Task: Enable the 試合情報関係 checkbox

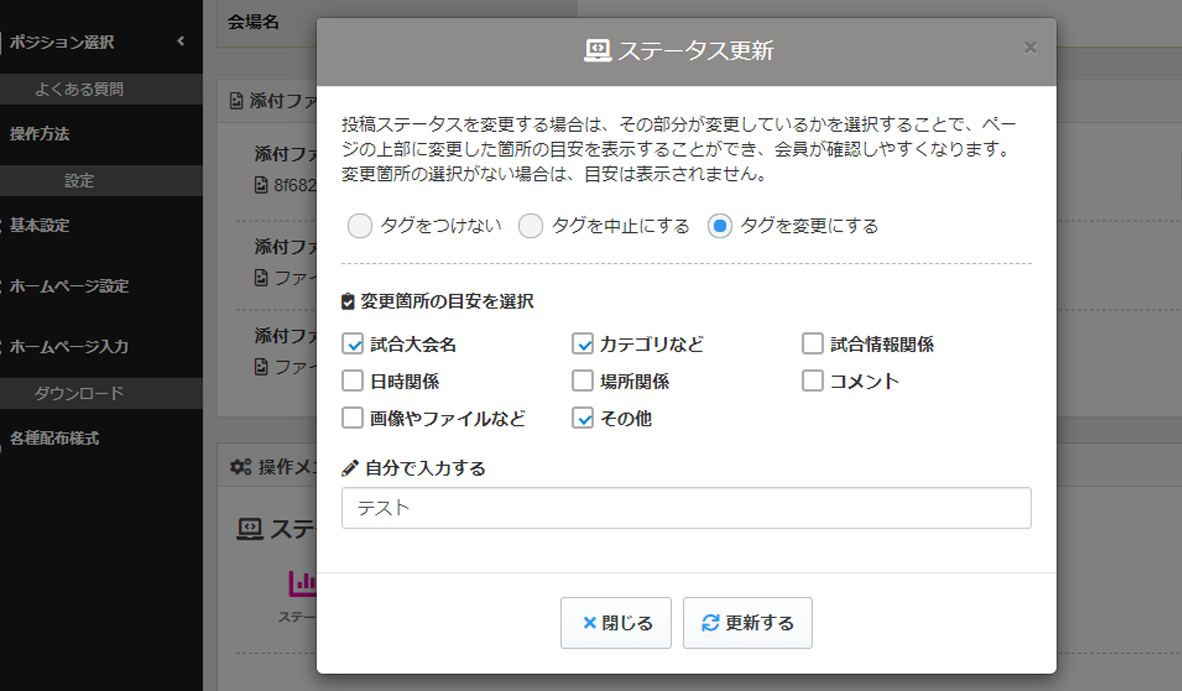Action: pos(812,344)
